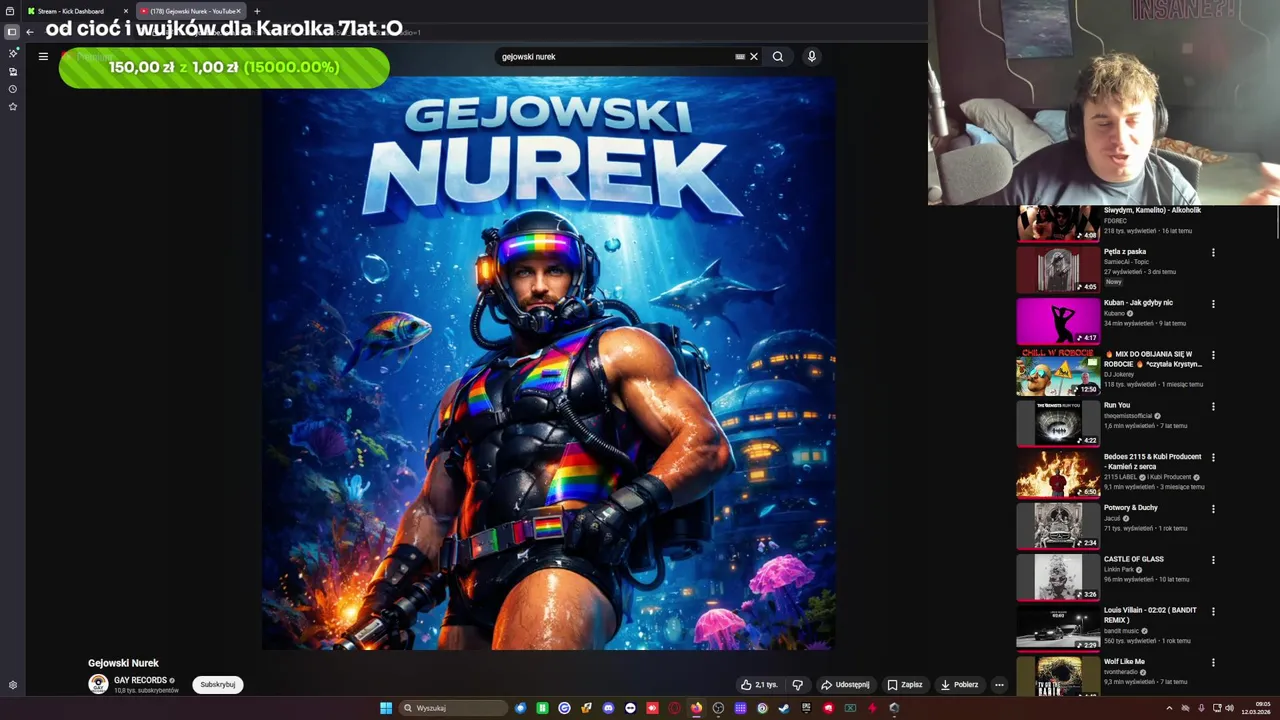Open more actions three-dot menu below video
Viewport: 1280px width, 720px height.
pyautogui.click(x=999, y=685)
